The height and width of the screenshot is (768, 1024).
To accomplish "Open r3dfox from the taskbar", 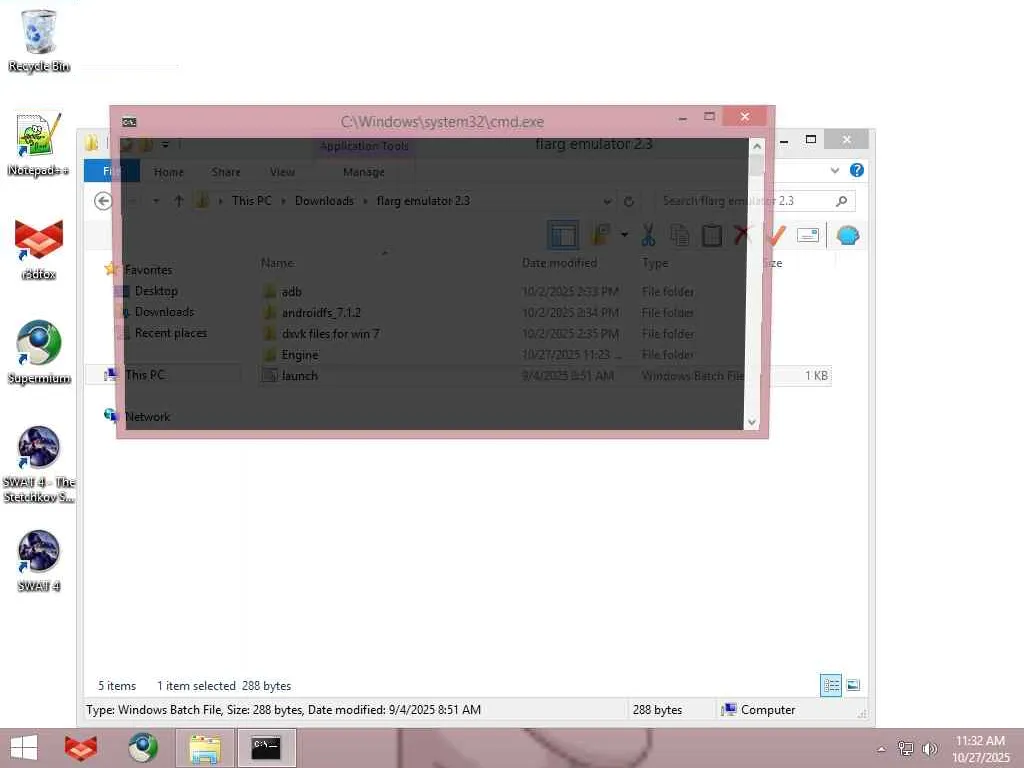I will tap(81, 748).
